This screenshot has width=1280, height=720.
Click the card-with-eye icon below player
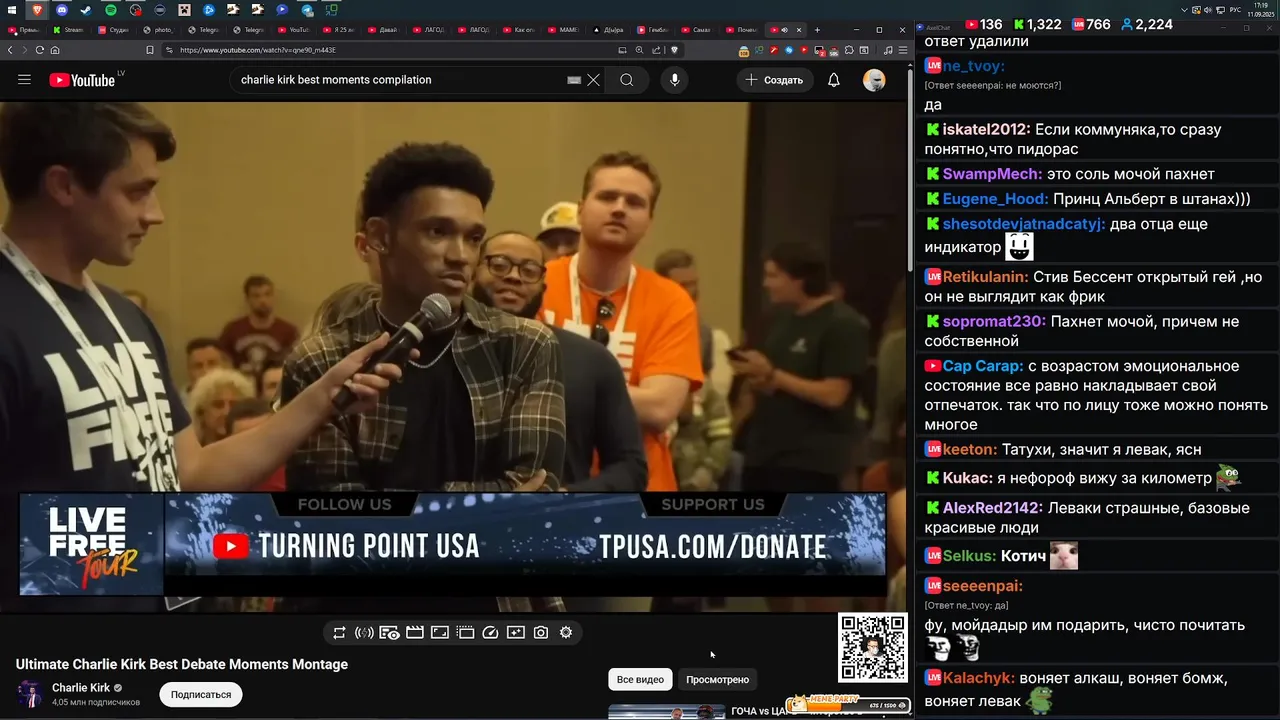390,633
